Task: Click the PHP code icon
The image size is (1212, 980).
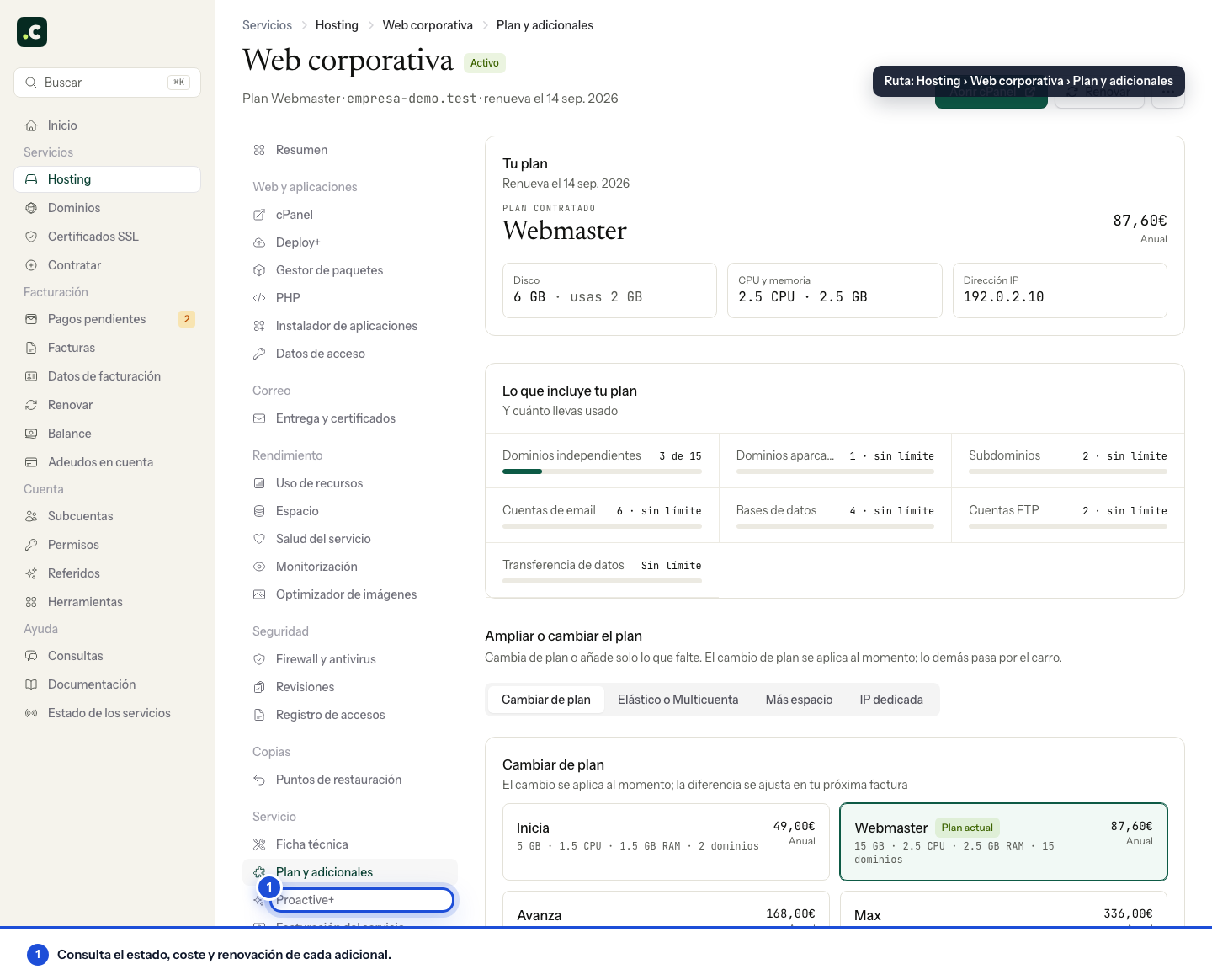Action: tap(259, 298)
